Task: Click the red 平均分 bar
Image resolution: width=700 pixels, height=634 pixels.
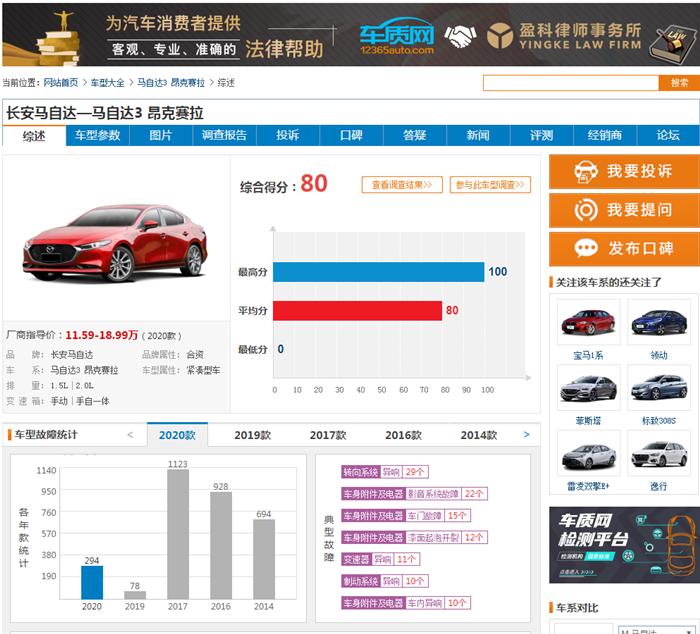Action: click(x=358, y=311)
